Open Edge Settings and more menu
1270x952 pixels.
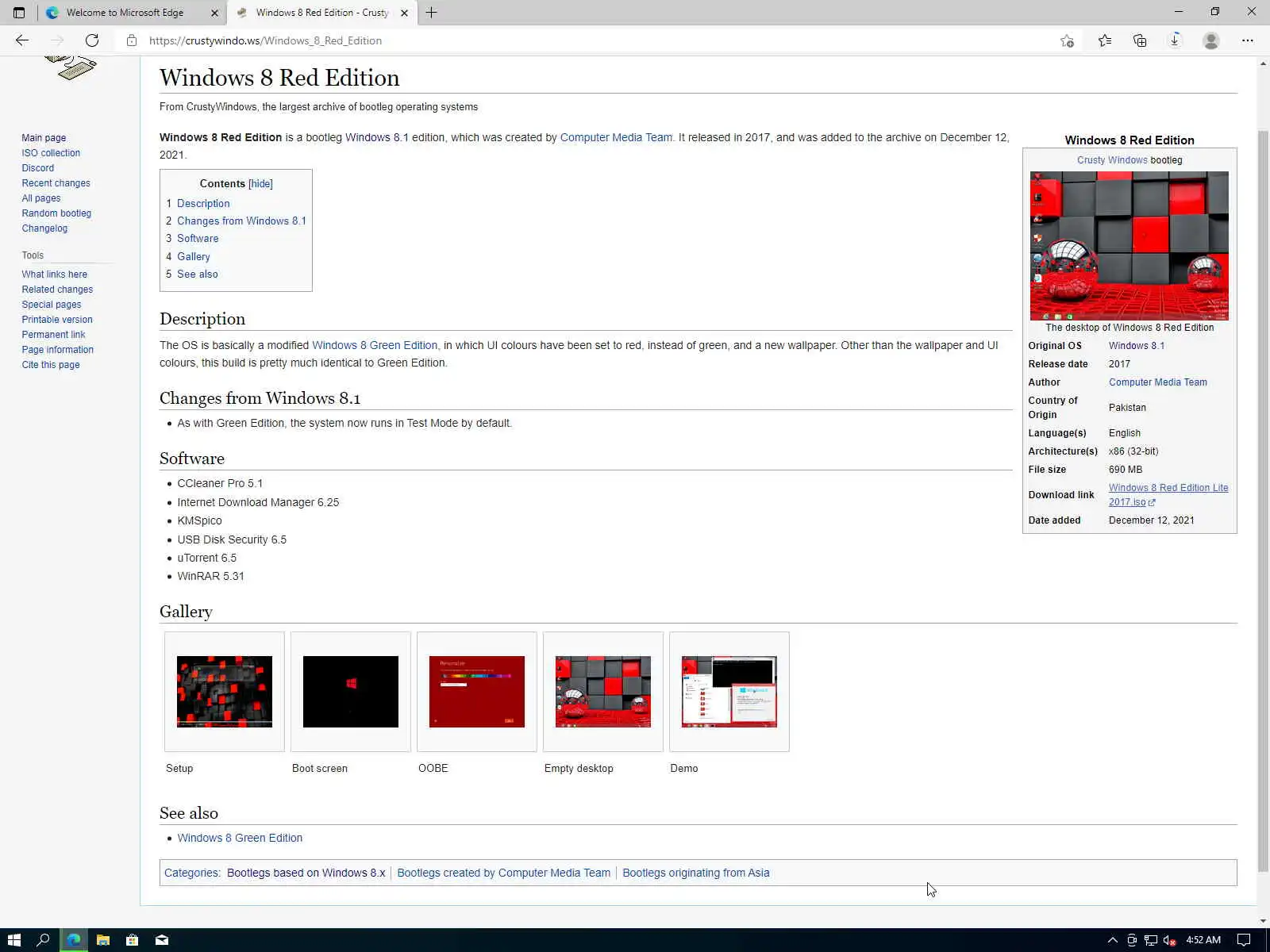pyautogui.click(x=1247, y=40)
